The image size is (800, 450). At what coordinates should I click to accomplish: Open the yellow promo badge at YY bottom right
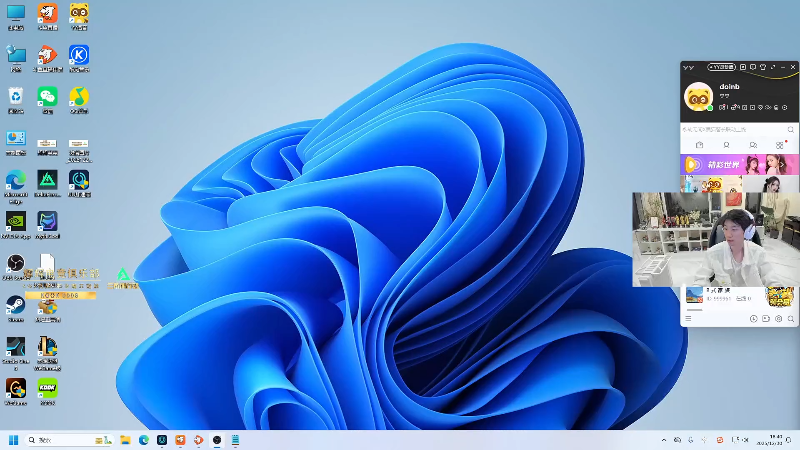(x=780, y=296)
